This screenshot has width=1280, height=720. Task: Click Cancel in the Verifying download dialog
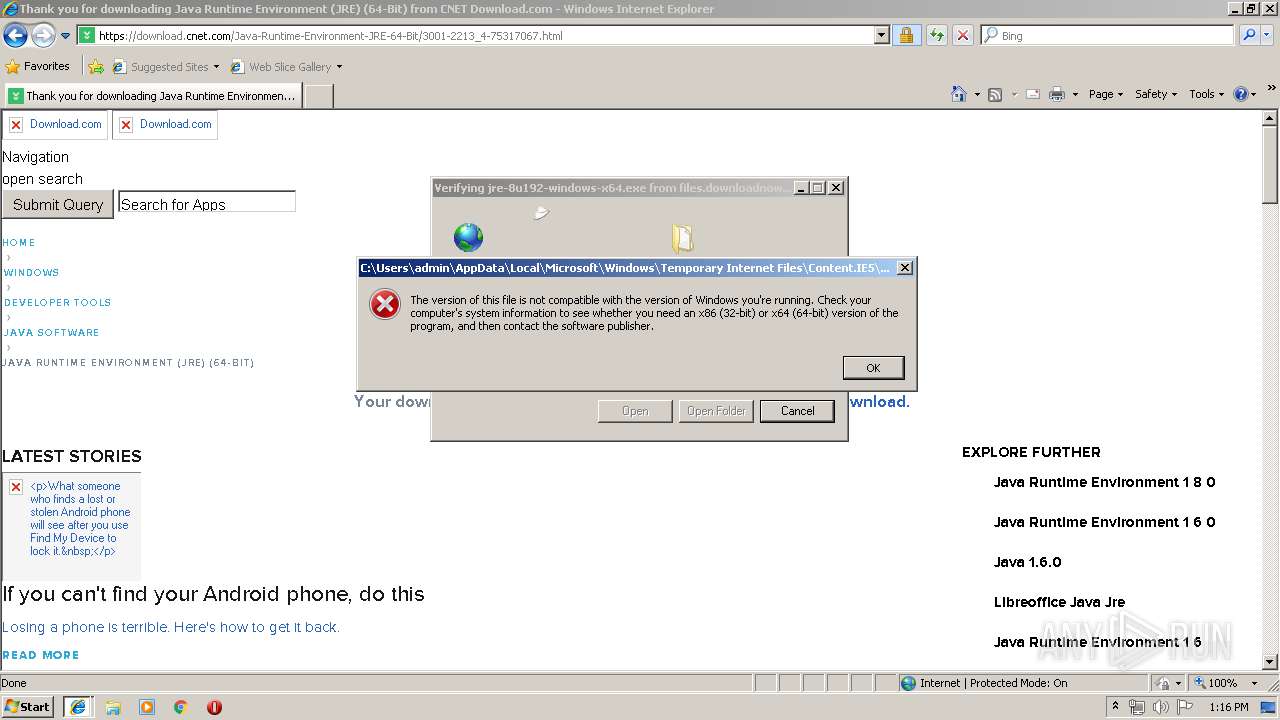click(797, 411)
